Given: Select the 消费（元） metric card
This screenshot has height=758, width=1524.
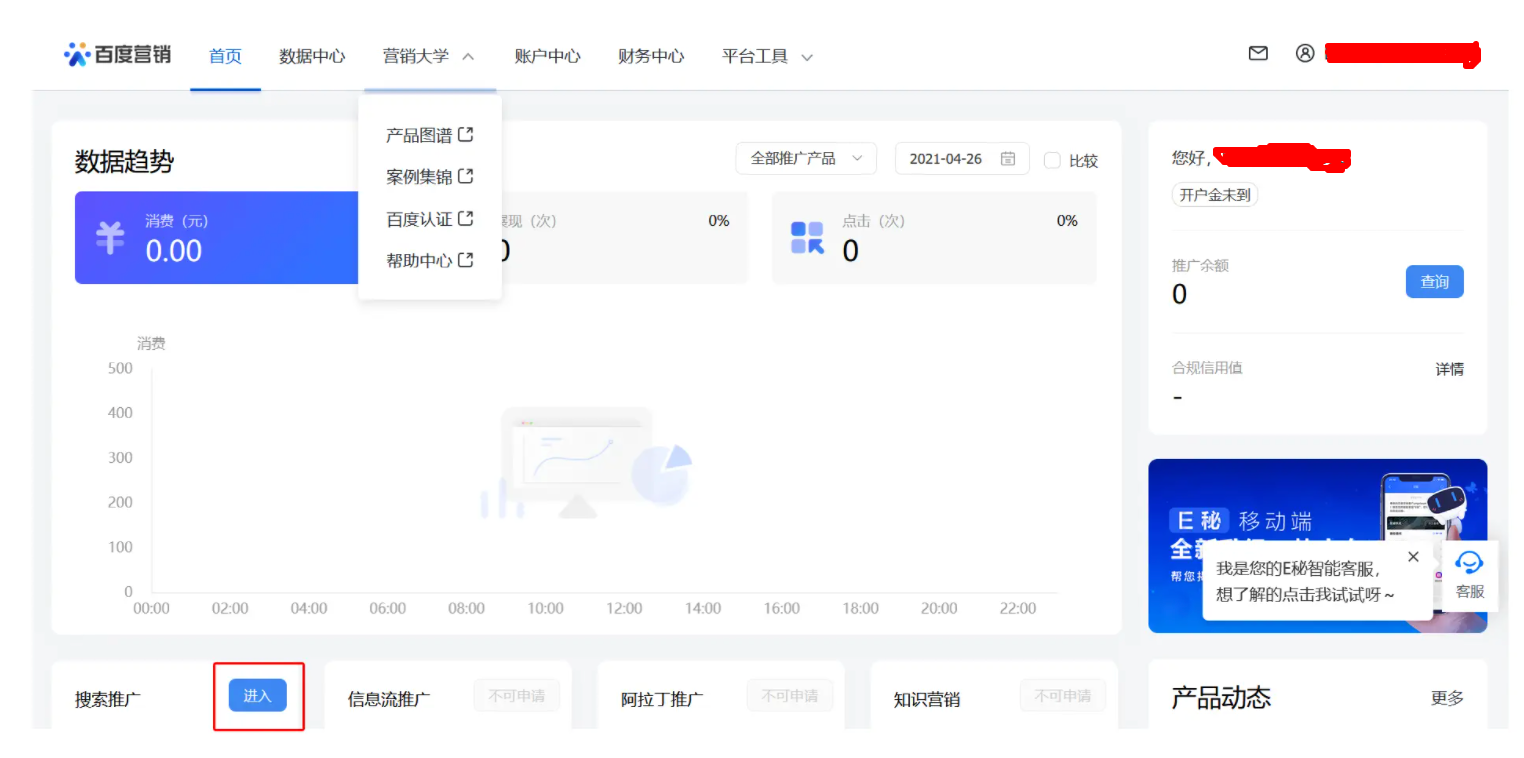Looking at the screenshot, I should [x=218, y=238].
